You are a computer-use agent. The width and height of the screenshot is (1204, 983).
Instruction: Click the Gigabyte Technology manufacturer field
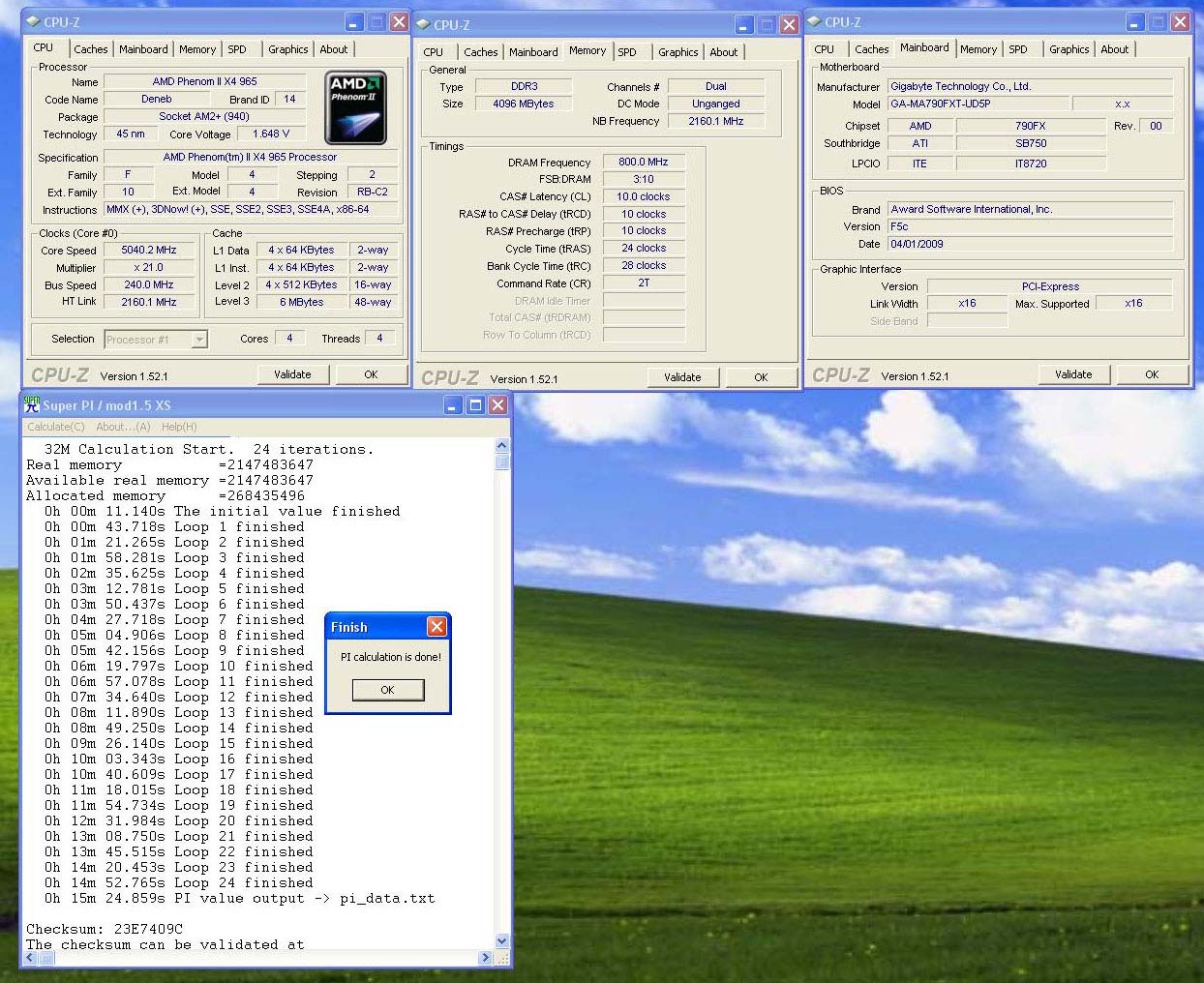click(x=1030, y=86)
